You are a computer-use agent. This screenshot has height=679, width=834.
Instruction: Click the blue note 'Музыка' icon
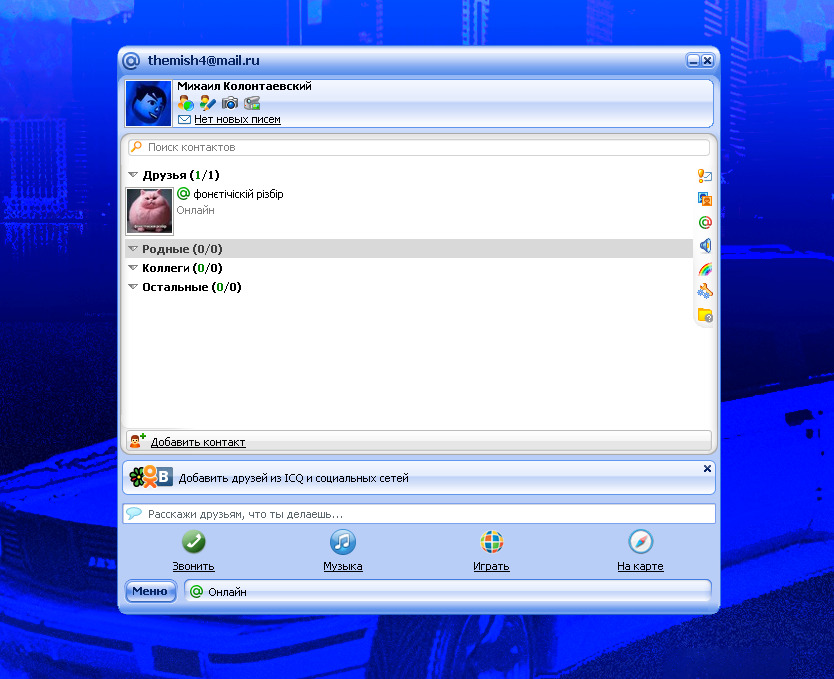[x=343, y=542]
